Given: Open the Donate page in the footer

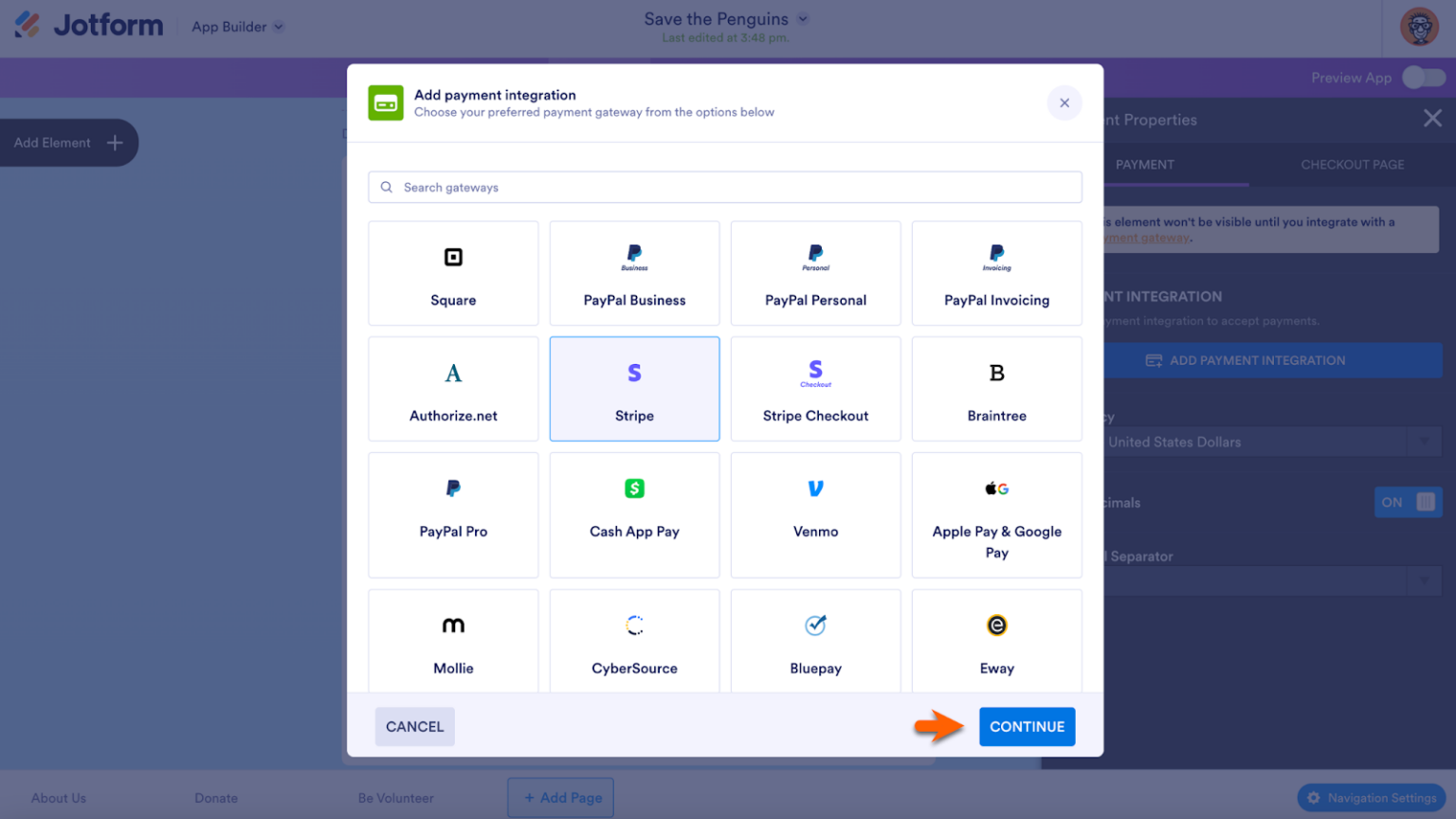Looking at the screenshot, I should click(215, 798).
